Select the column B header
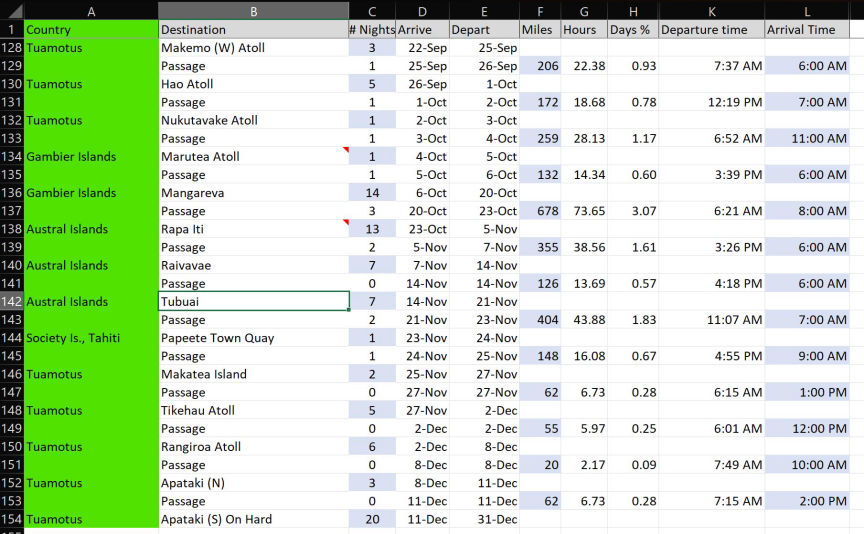Viewport: 864px width, 534px height. pos(253,11)
